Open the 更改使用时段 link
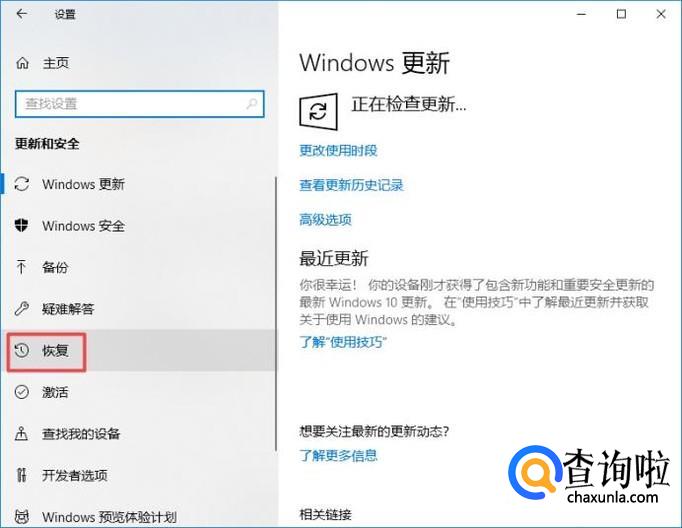682x528 pixels. point(338,150)
